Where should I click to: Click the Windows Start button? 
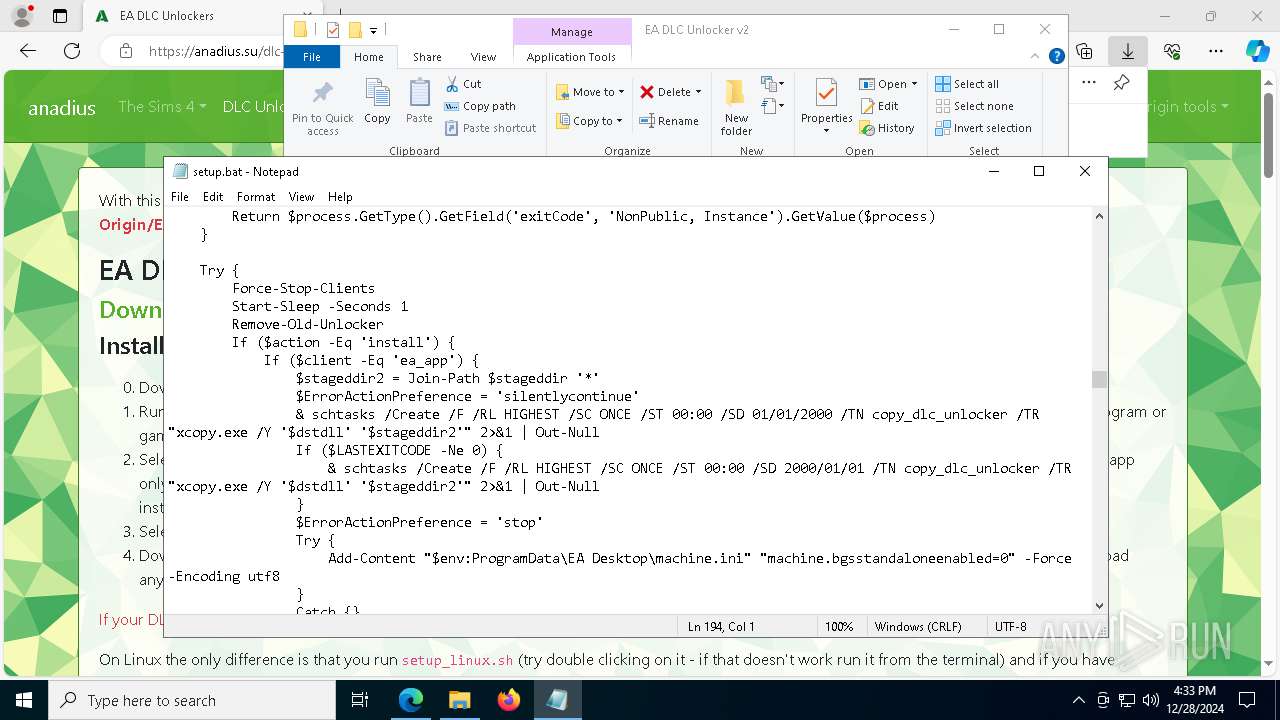pos(23,700)
